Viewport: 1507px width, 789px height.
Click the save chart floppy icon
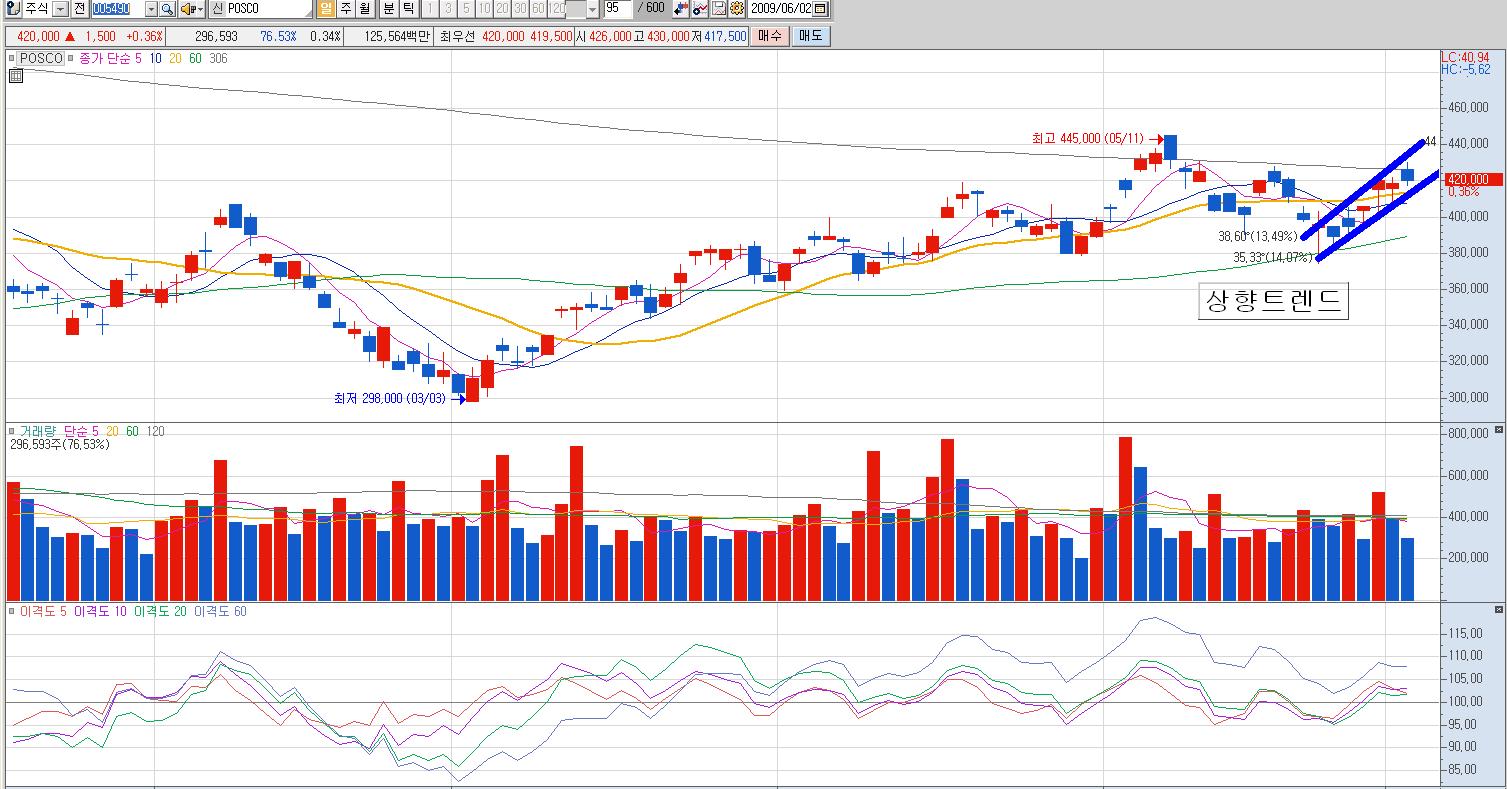[719, 9]
